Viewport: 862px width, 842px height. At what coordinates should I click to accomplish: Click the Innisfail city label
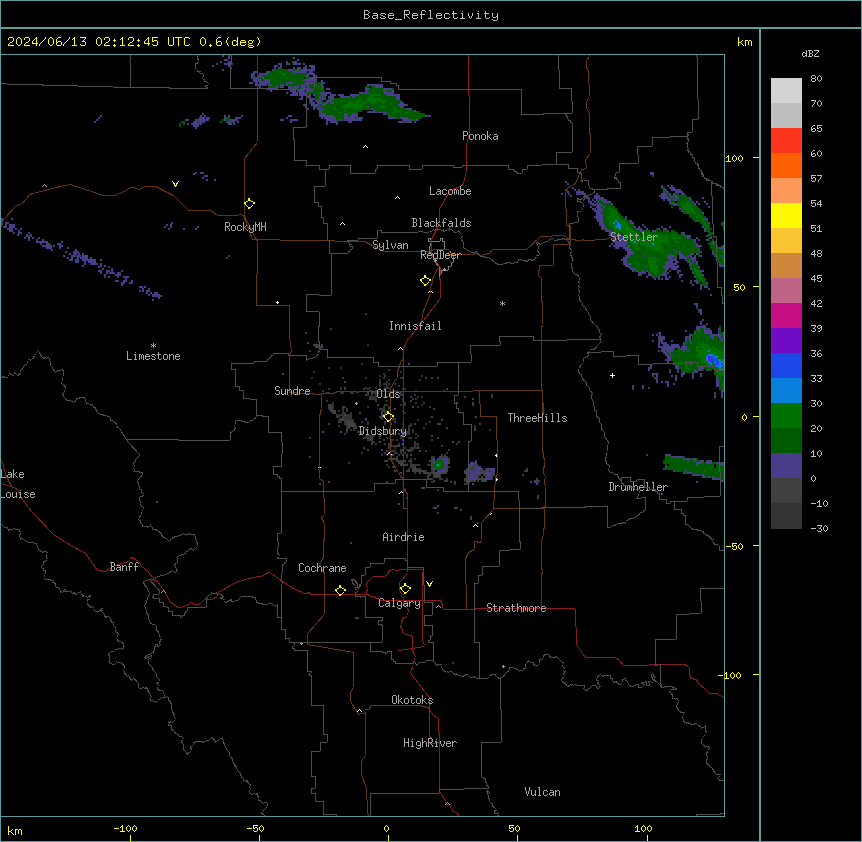coord(415,326)
